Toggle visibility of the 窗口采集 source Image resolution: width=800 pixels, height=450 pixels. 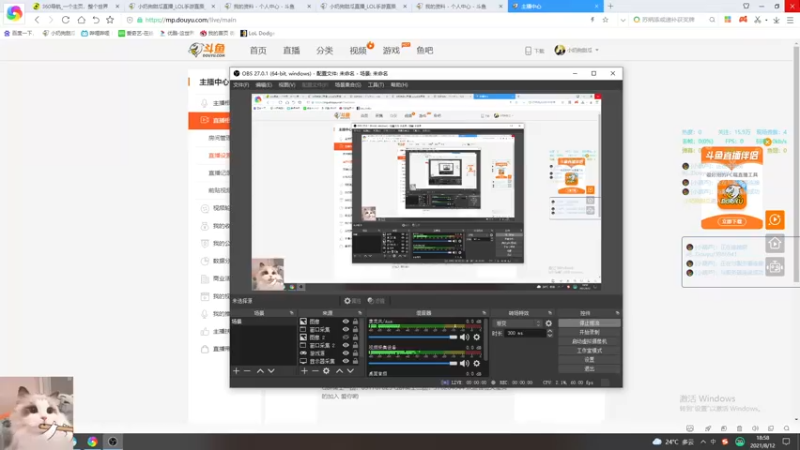(x=345, y=330)
